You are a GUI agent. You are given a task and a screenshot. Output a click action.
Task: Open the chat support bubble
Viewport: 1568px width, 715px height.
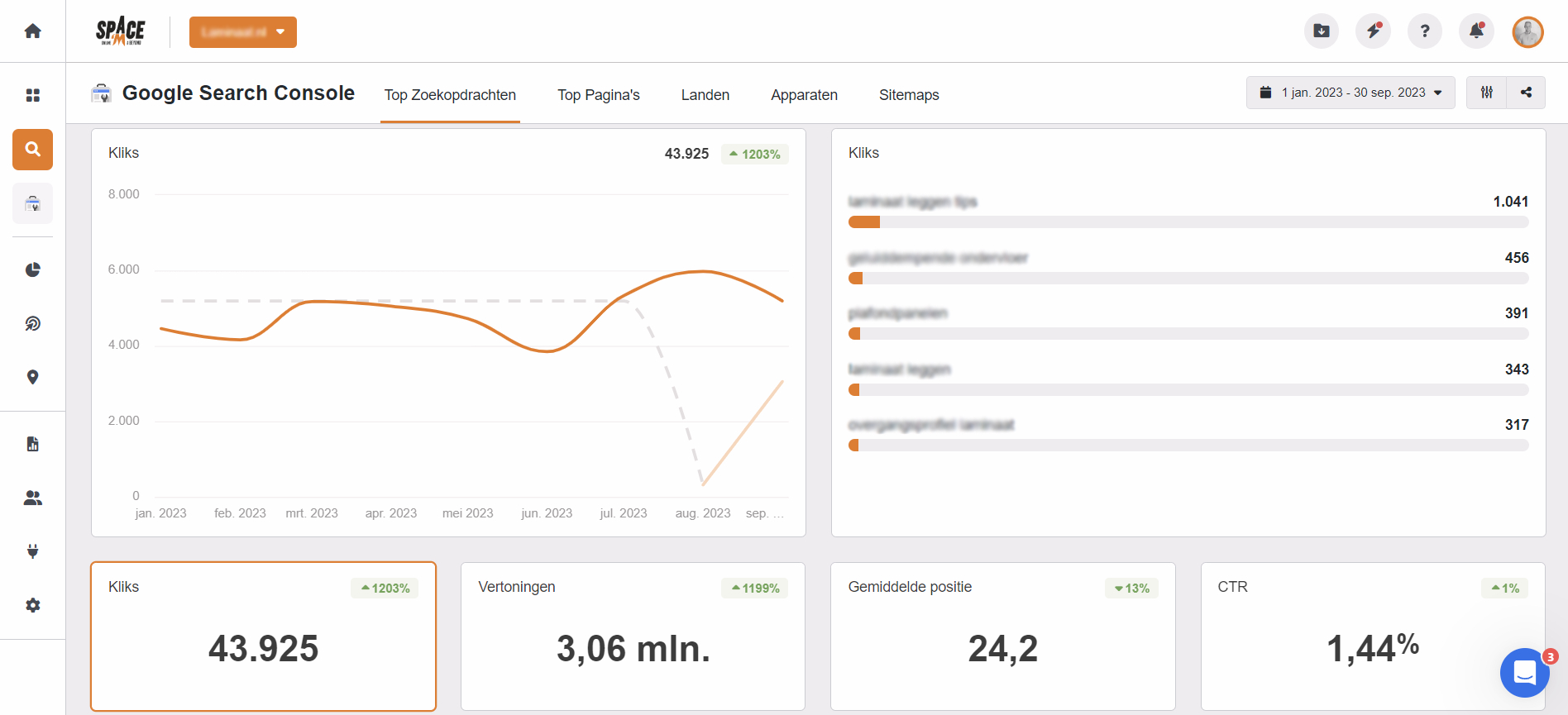tap(1525, 673)
